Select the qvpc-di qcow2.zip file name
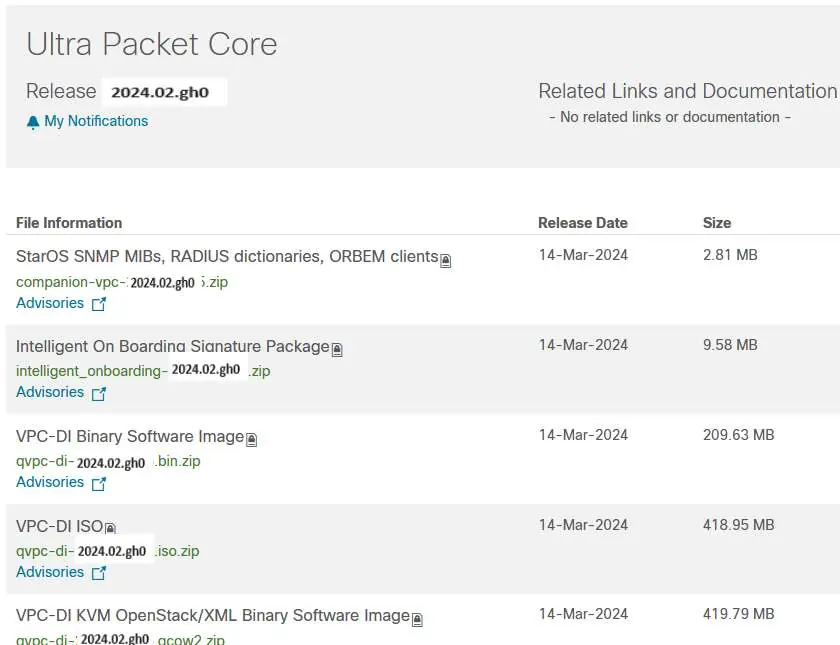Image resolution: width=840 pixels, height=645 pixels. (x=121, y=639)
